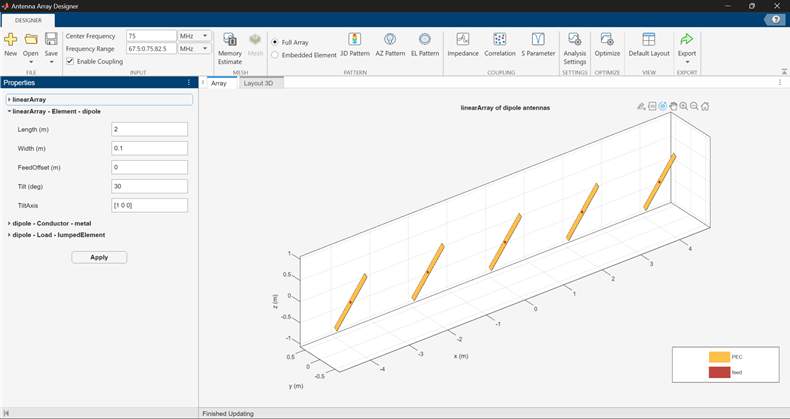Launch the Optimize tool
The height and width of the screenshot is (419, 790).
(607, 45)
